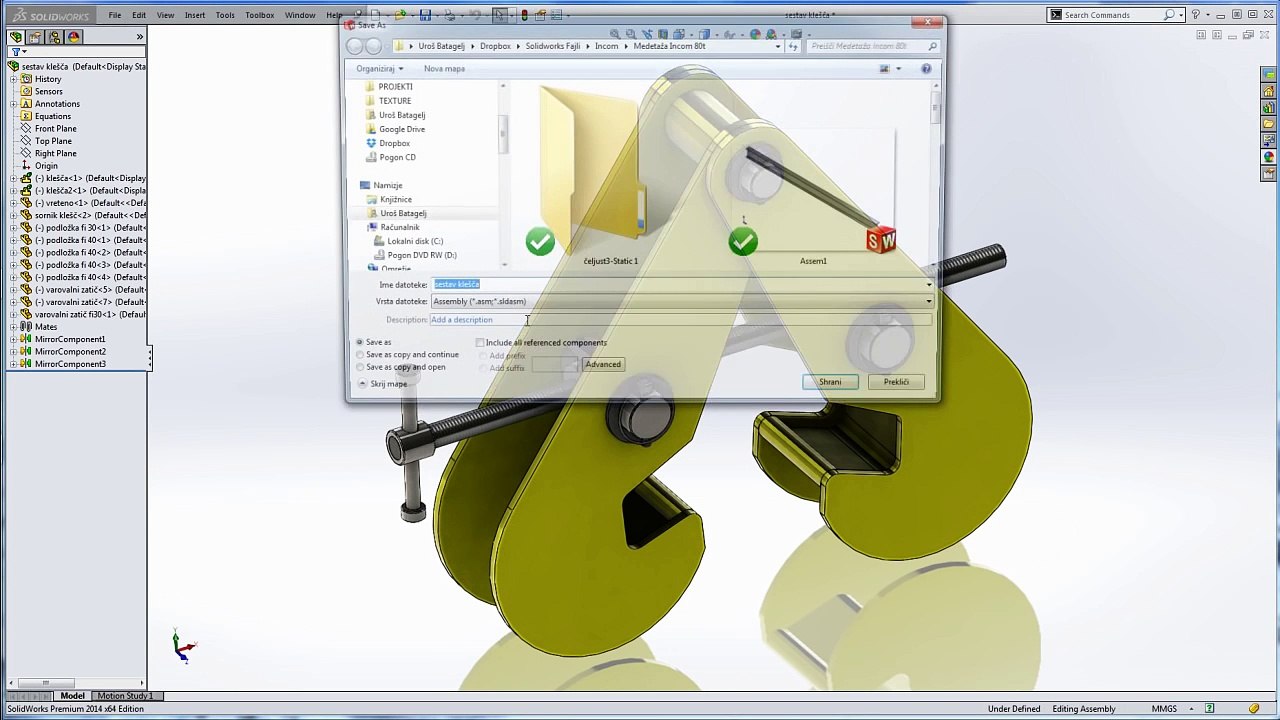The height and width of the screenshot is (720, 1280).
Task: Click the Advanced button
Action: pos(603,364)
